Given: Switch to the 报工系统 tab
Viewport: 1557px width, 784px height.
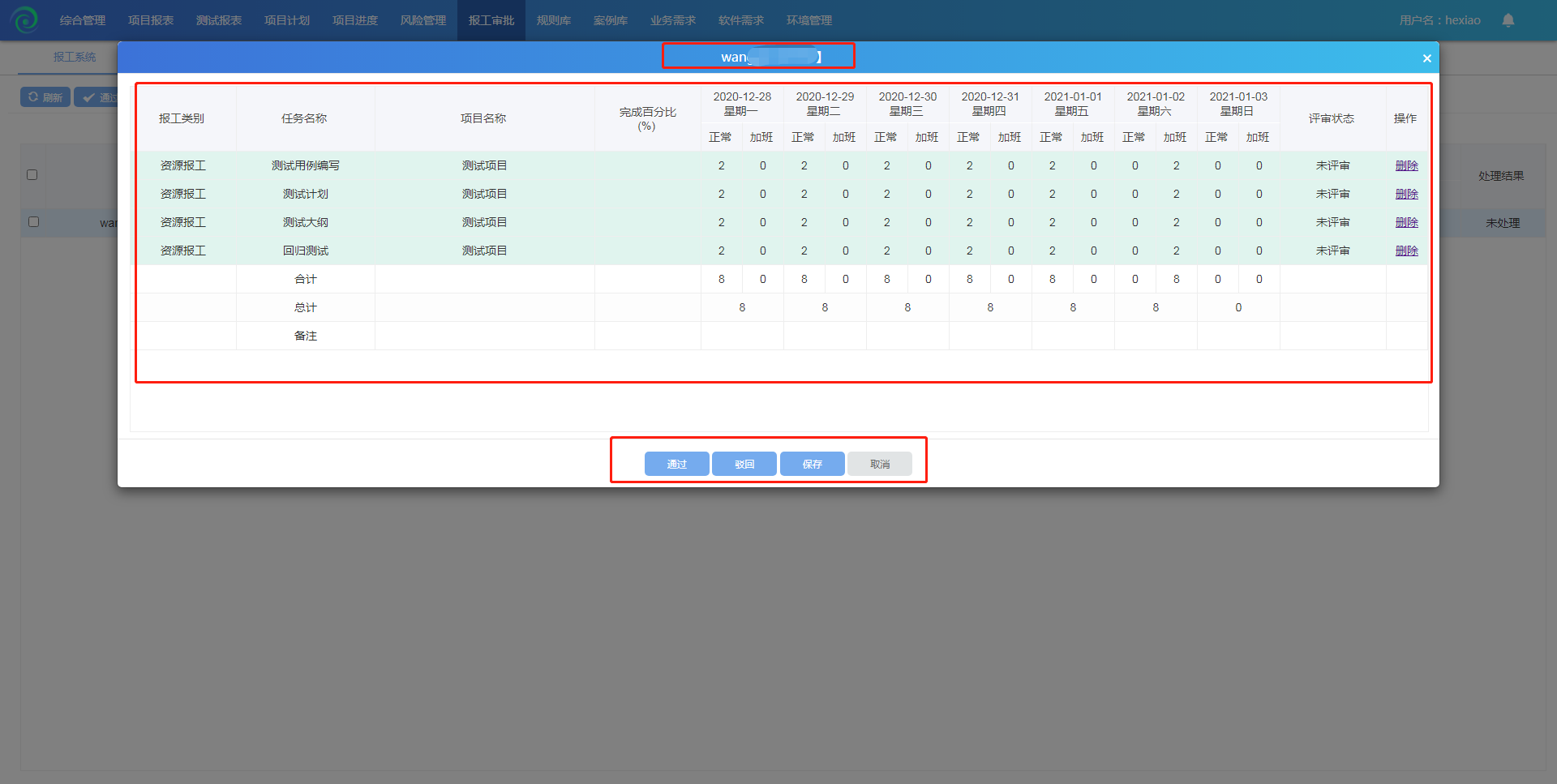Looking at the screenshot, I should tap(75, 57).
